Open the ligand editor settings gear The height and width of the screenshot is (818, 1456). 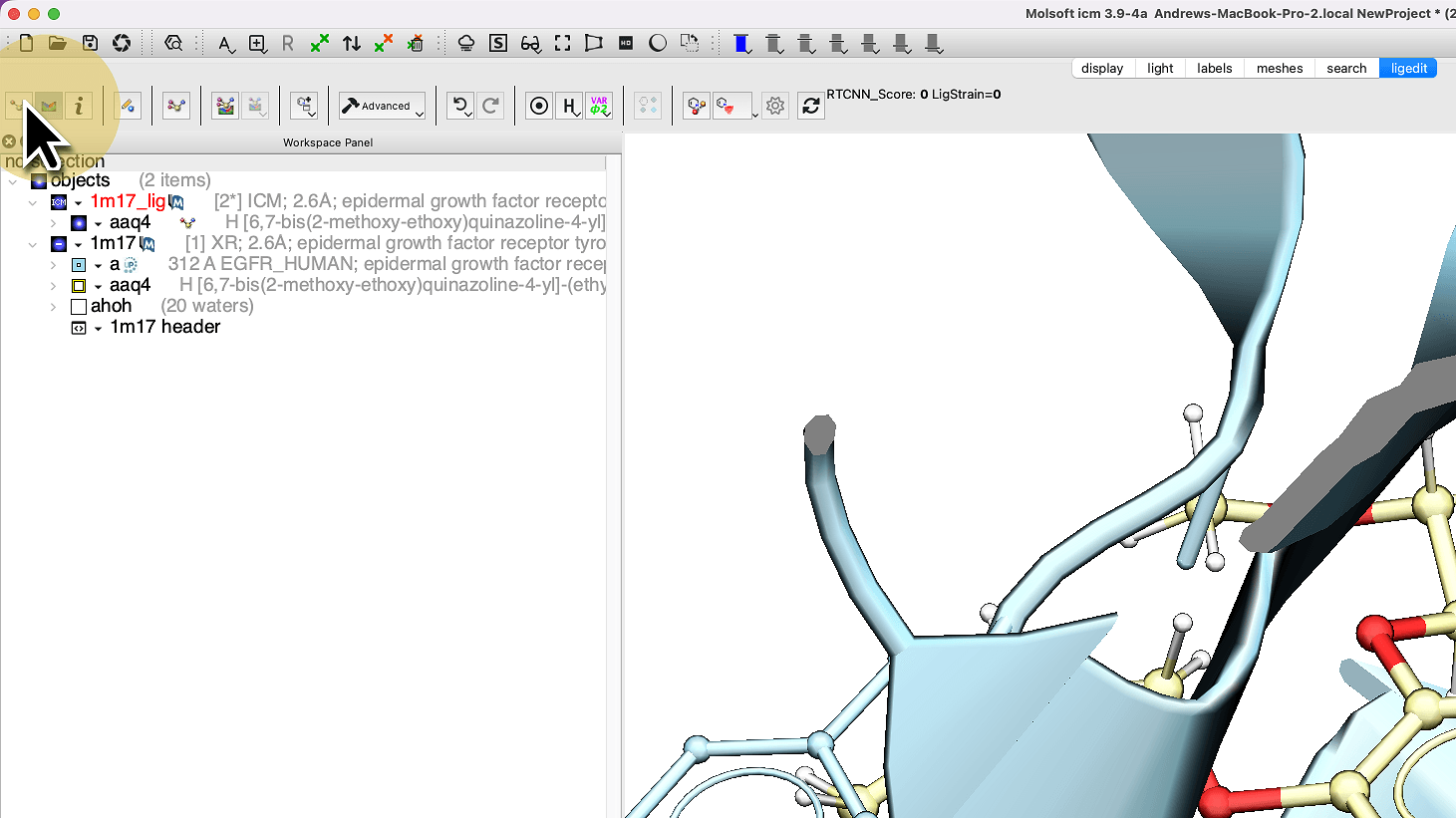tap(775, 106)
